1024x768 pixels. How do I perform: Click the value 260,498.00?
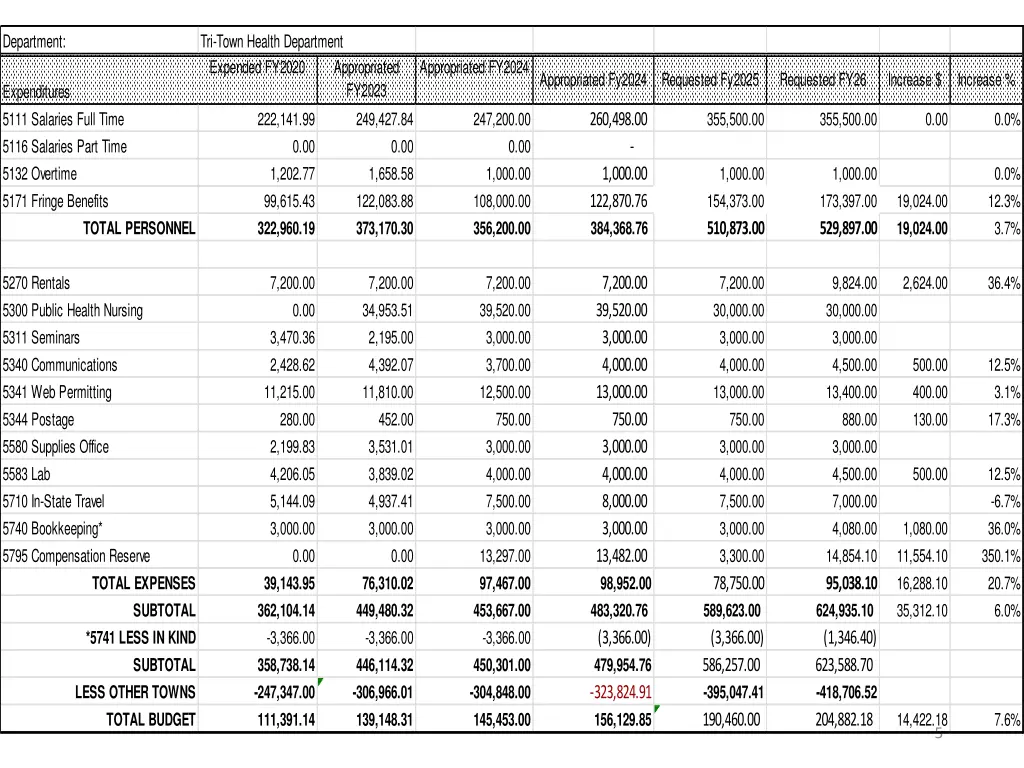click(x=618, y=120)
